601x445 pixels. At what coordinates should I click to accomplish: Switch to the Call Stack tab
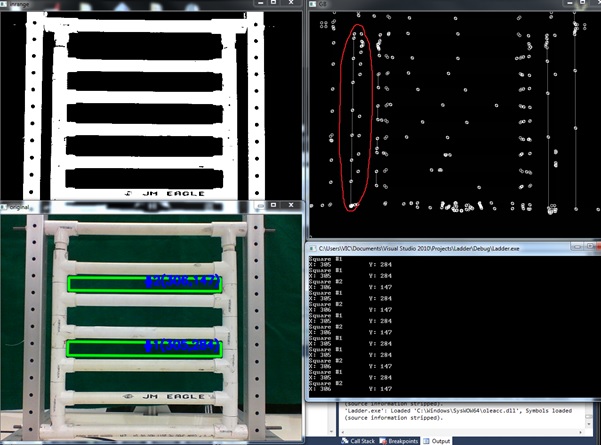[358, 441]
